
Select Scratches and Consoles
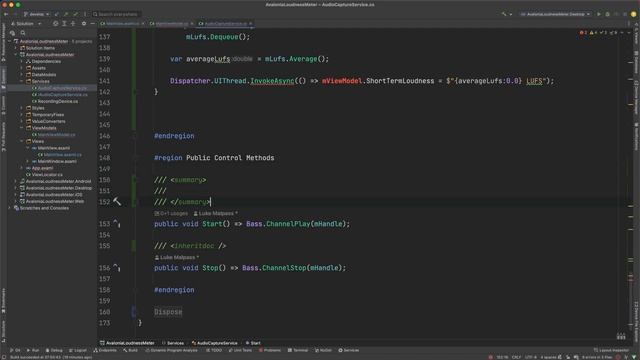41,208
